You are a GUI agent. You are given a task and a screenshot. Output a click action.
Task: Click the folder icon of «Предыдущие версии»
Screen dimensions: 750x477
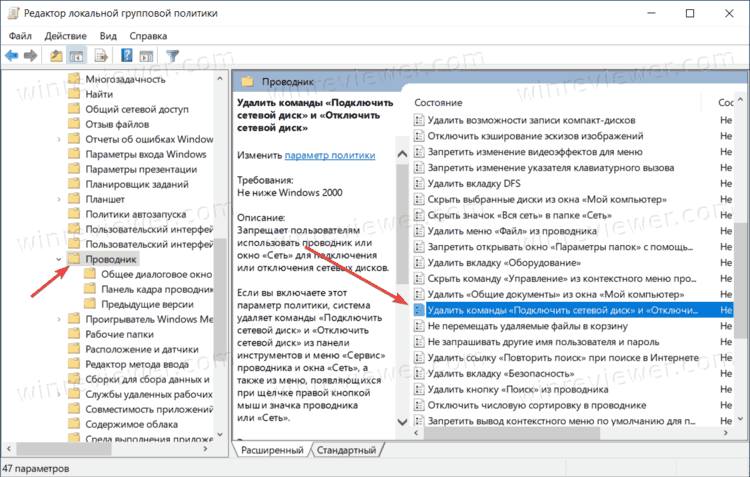tap(90, 304)
